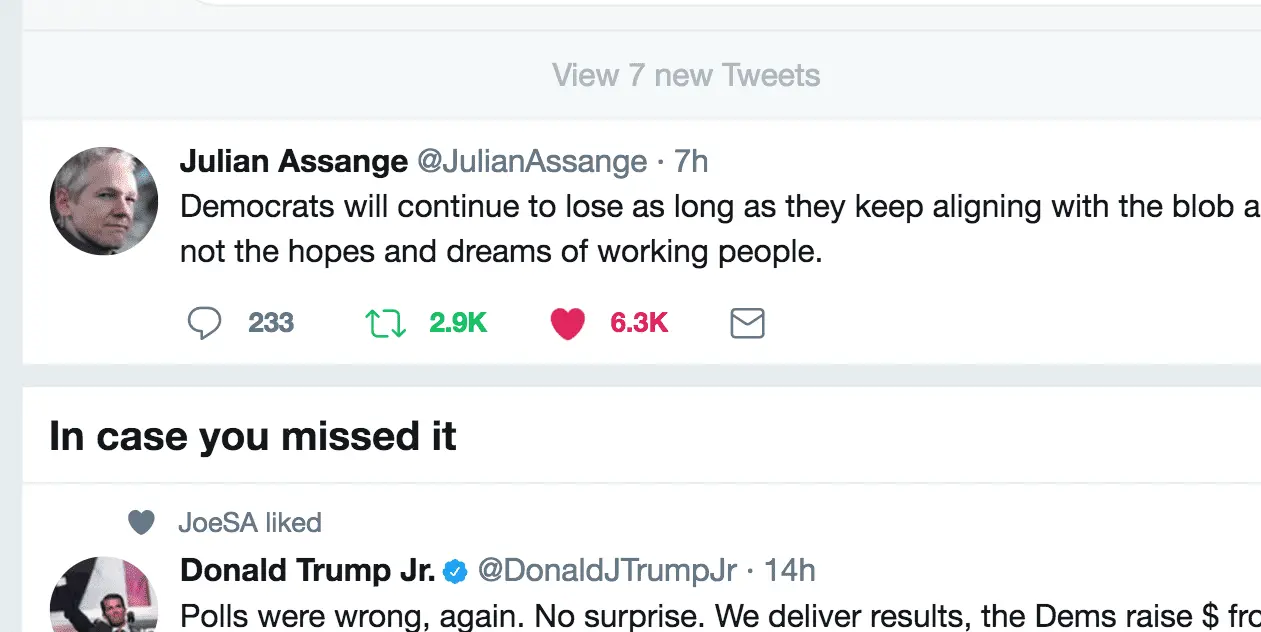Open Julian Assange's profile picture
This screenshot has width=1261, height=632.
point(104,201)
